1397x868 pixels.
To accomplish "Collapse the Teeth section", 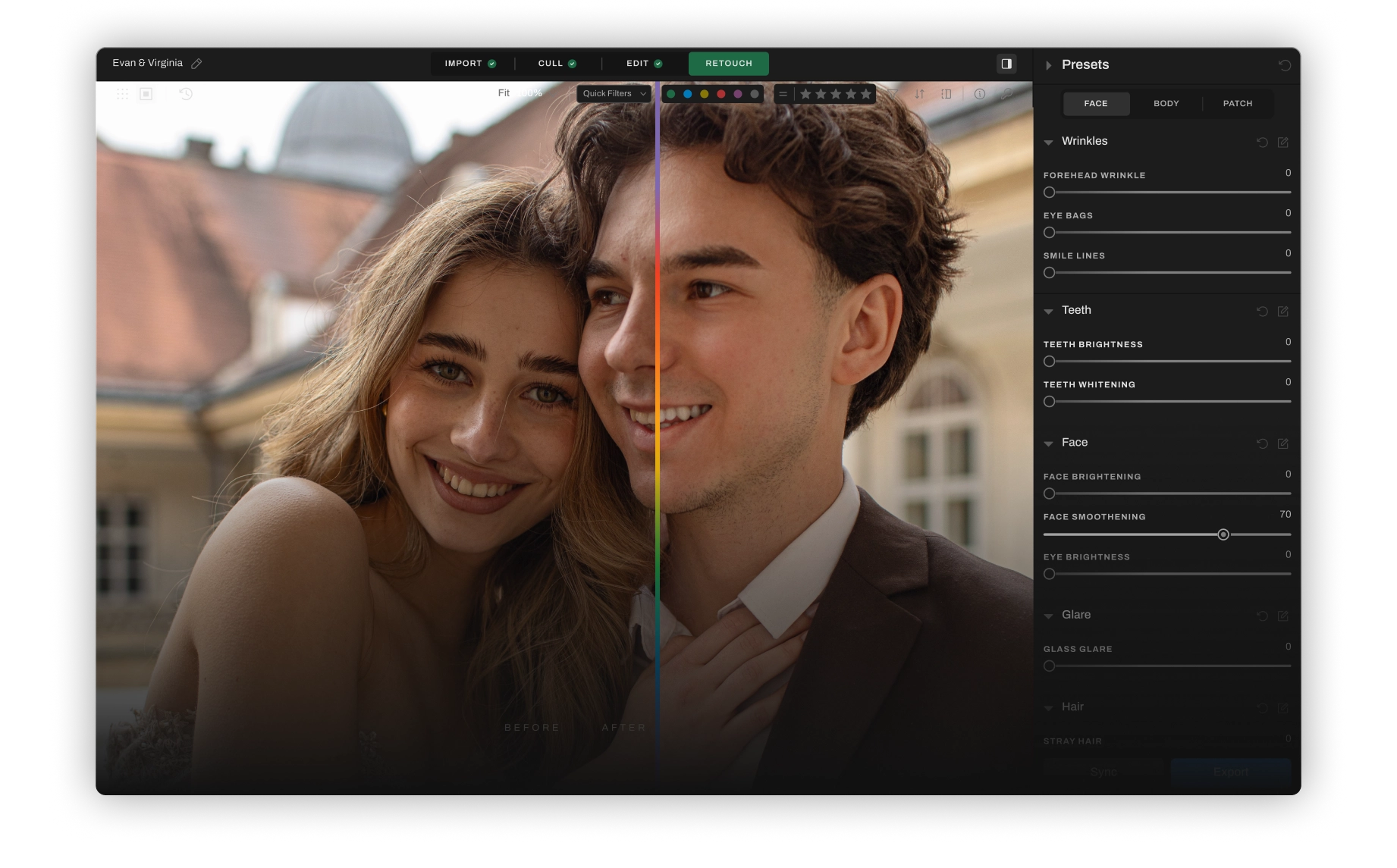I will 1049,311.
